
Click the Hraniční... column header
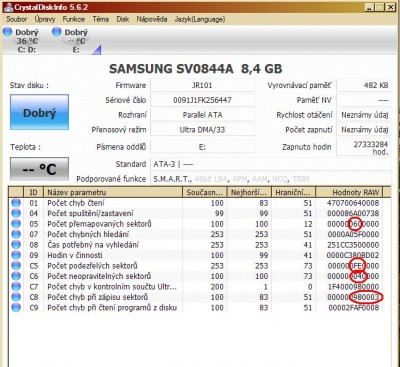(x=294, y=192)
